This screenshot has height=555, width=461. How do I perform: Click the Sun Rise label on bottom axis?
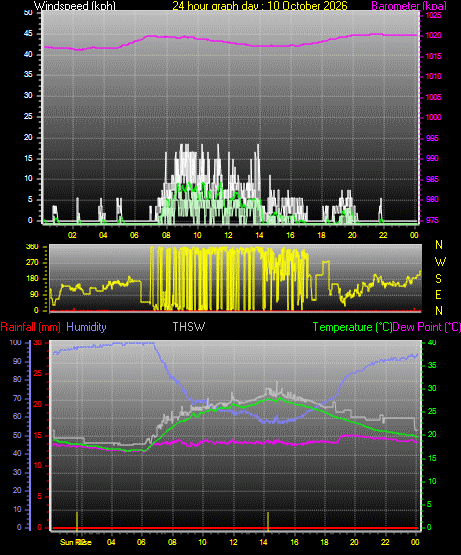(76, 542)
